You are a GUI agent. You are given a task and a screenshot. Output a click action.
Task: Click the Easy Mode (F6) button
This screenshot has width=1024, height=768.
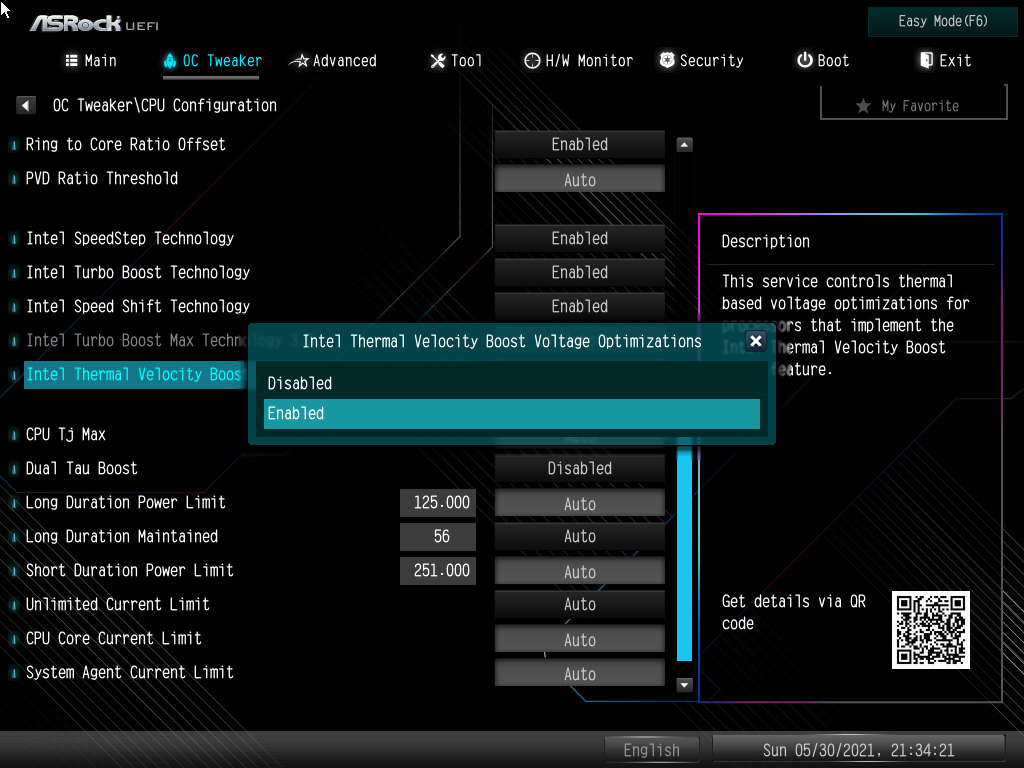[942, 22]
